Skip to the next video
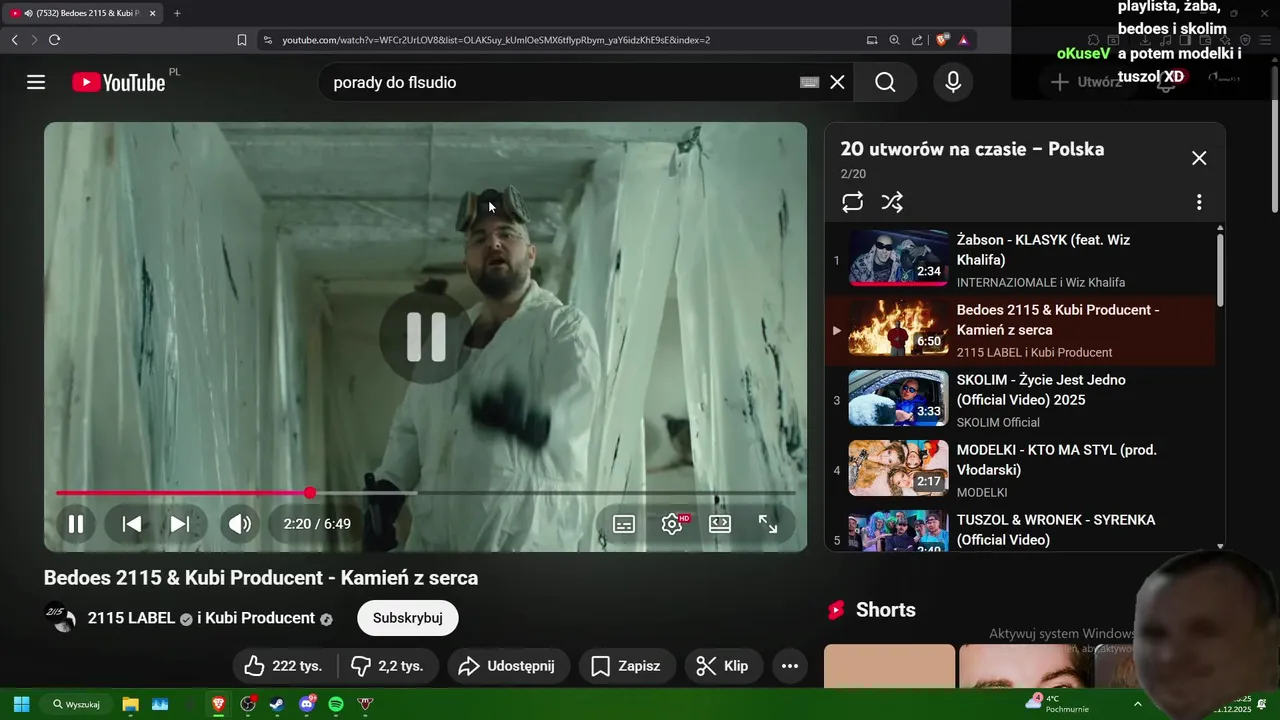 (180, 524)
